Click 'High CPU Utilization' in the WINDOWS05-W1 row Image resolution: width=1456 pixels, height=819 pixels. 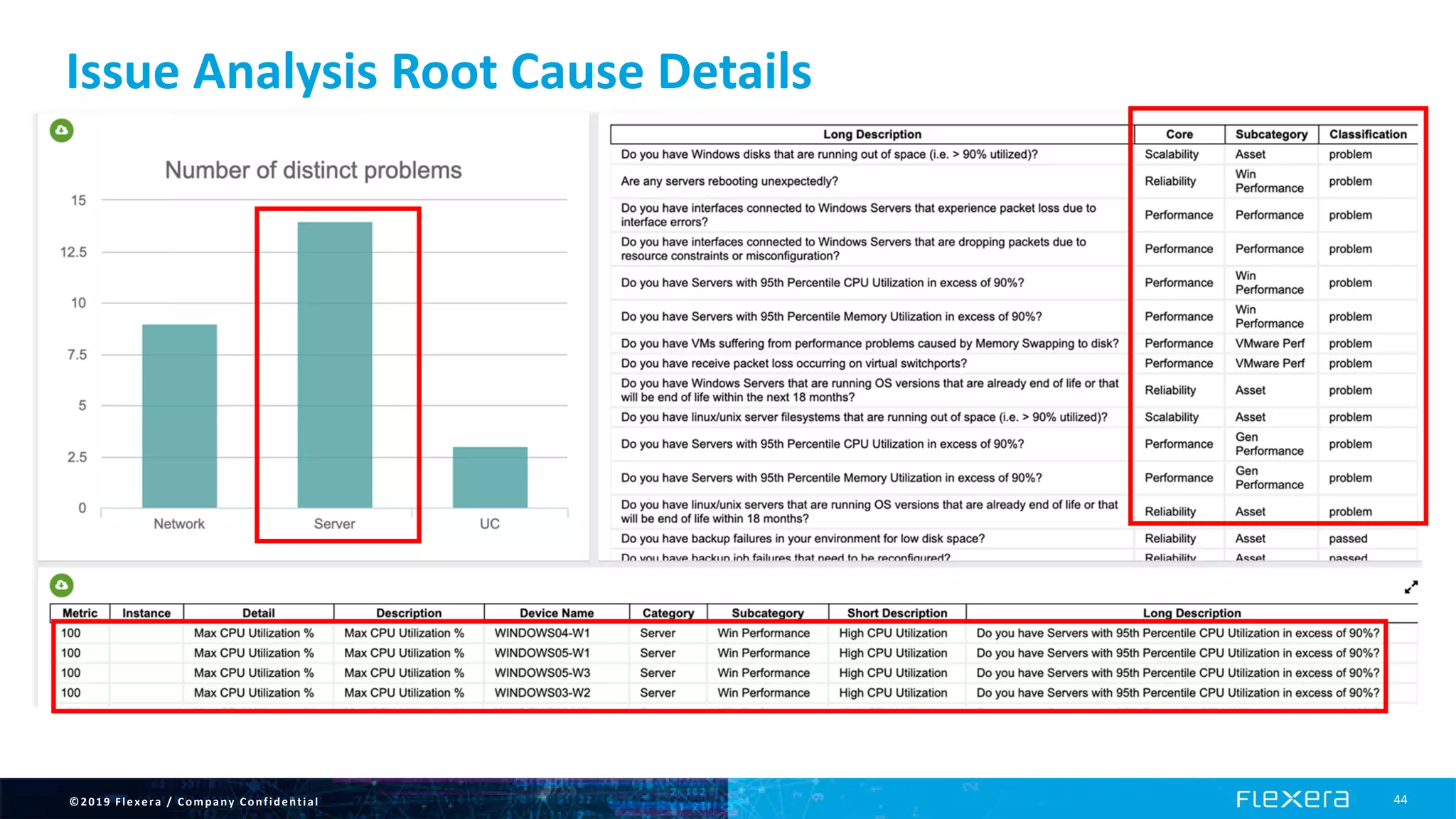[x=893, y=653]
